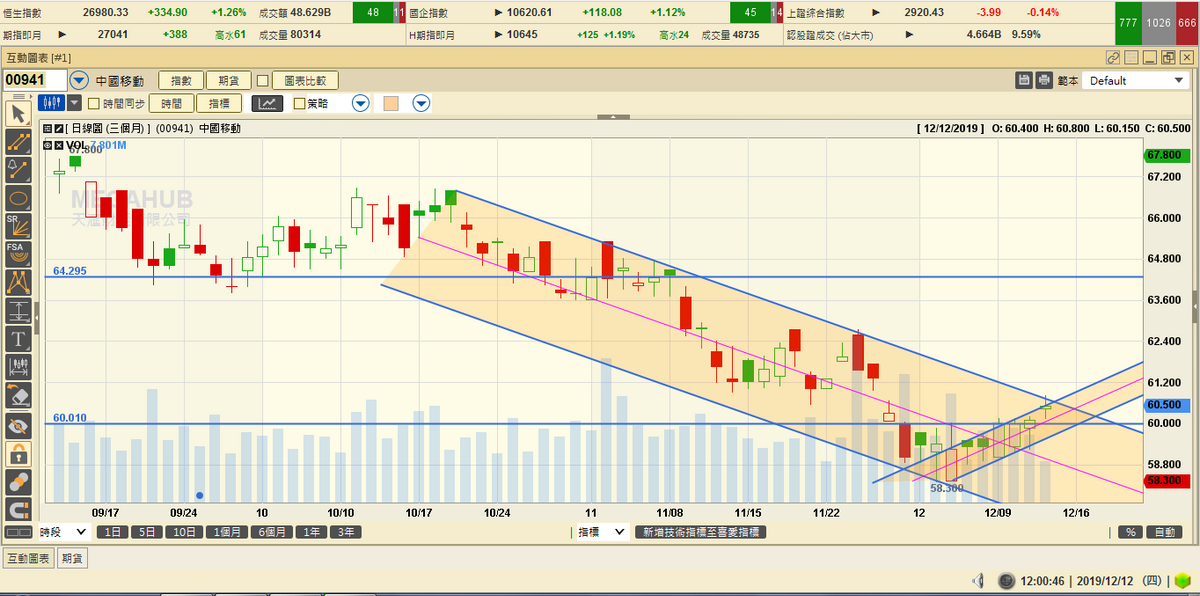Enable the 時間同步 checkbox
This screenshot has width=1200, height=596.
tap(94, 103)
